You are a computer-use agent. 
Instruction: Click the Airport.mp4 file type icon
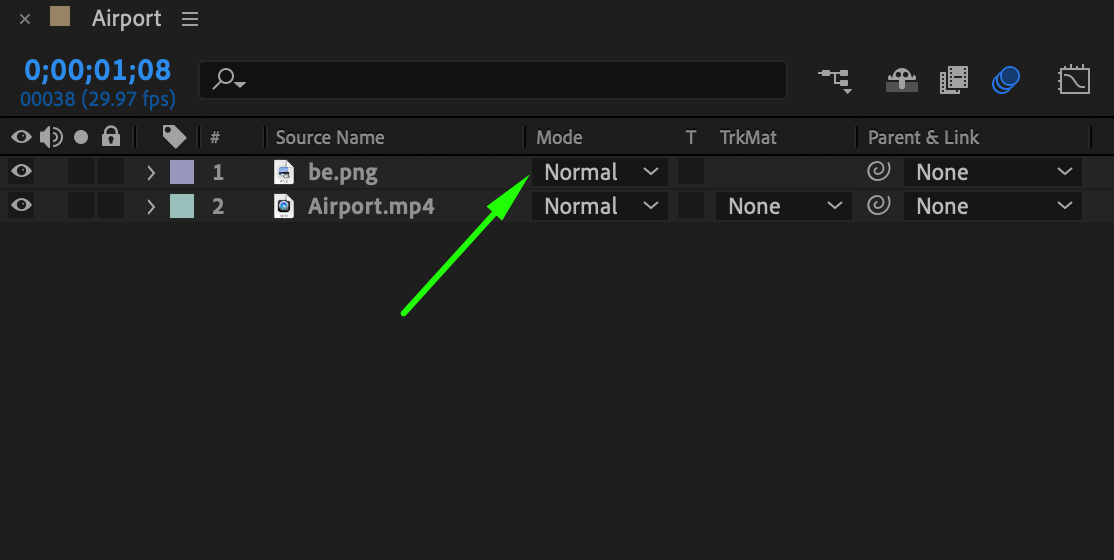point(285,206)
